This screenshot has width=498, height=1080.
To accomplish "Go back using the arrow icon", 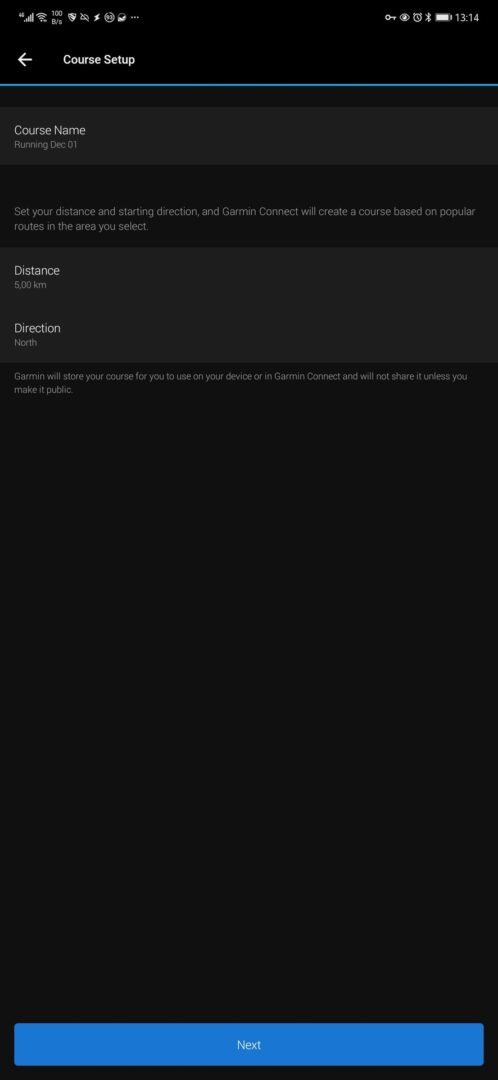I will (25, 60).
